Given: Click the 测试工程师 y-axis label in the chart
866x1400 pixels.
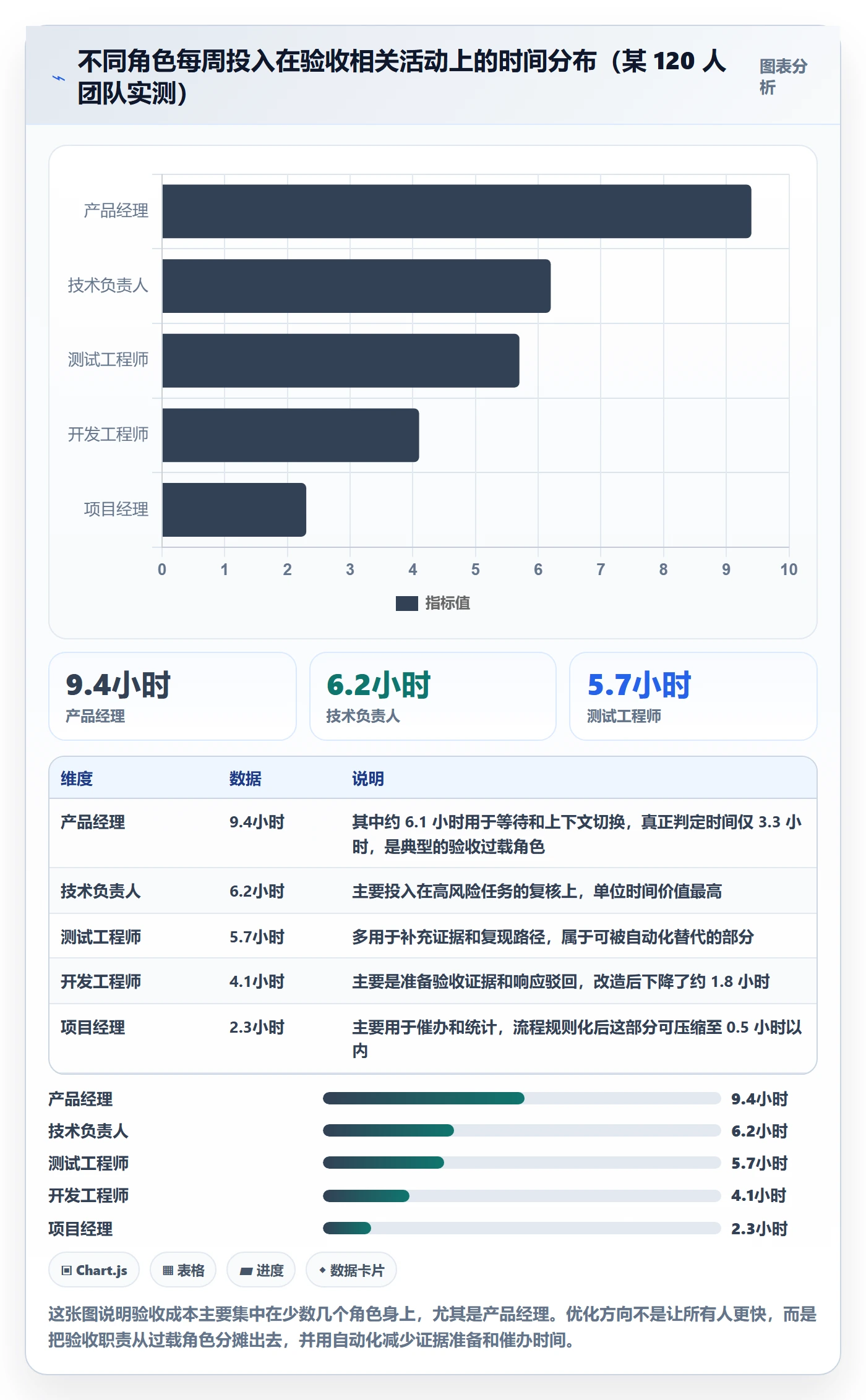Looking at the screenshot, I should (108, 360).
